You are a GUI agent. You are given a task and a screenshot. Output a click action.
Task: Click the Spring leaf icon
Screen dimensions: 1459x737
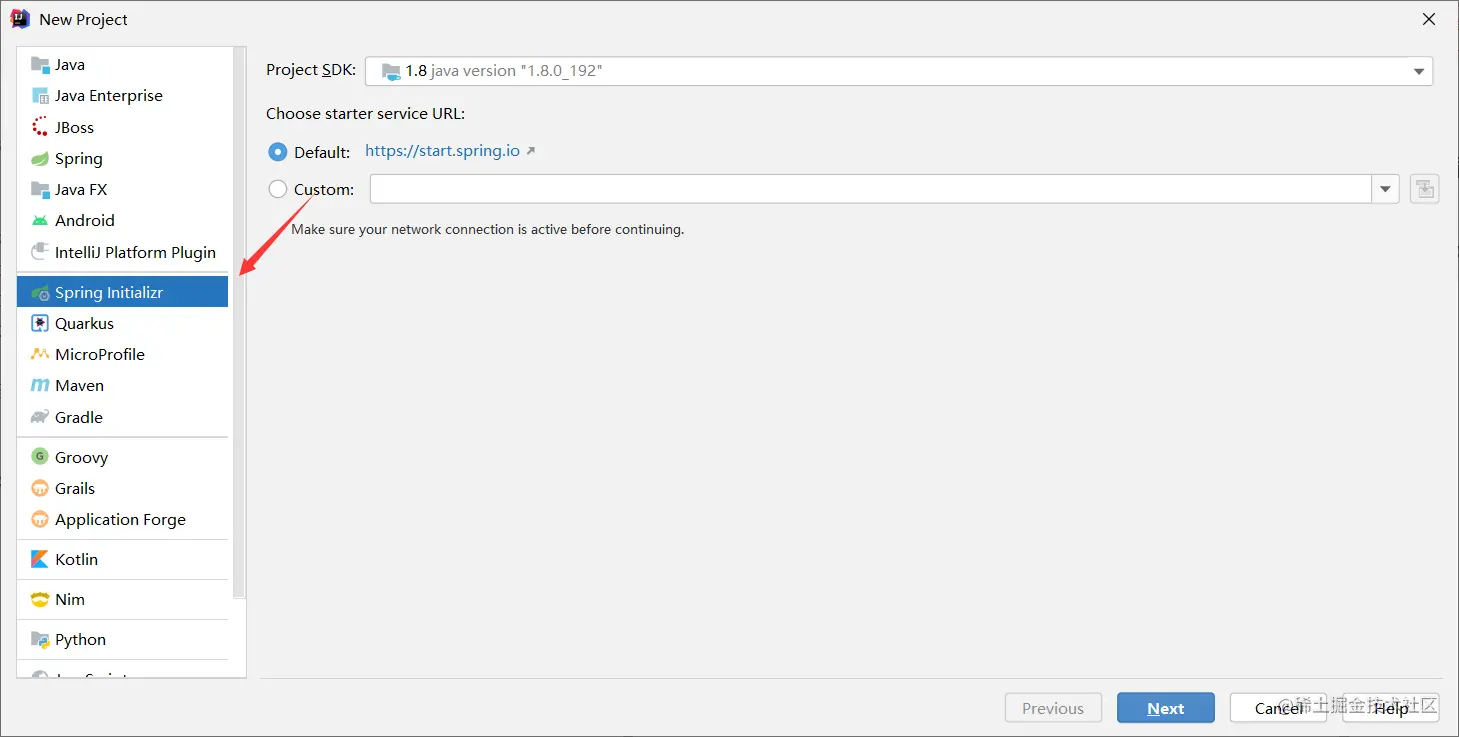coord(40,159)
